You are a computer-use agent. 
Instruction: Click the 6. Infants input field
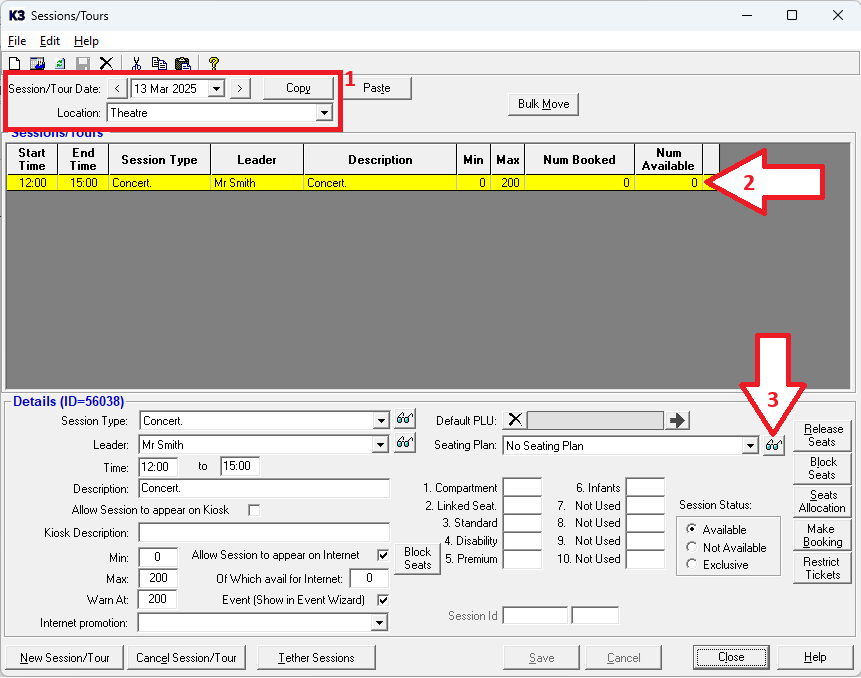(645, 488)
